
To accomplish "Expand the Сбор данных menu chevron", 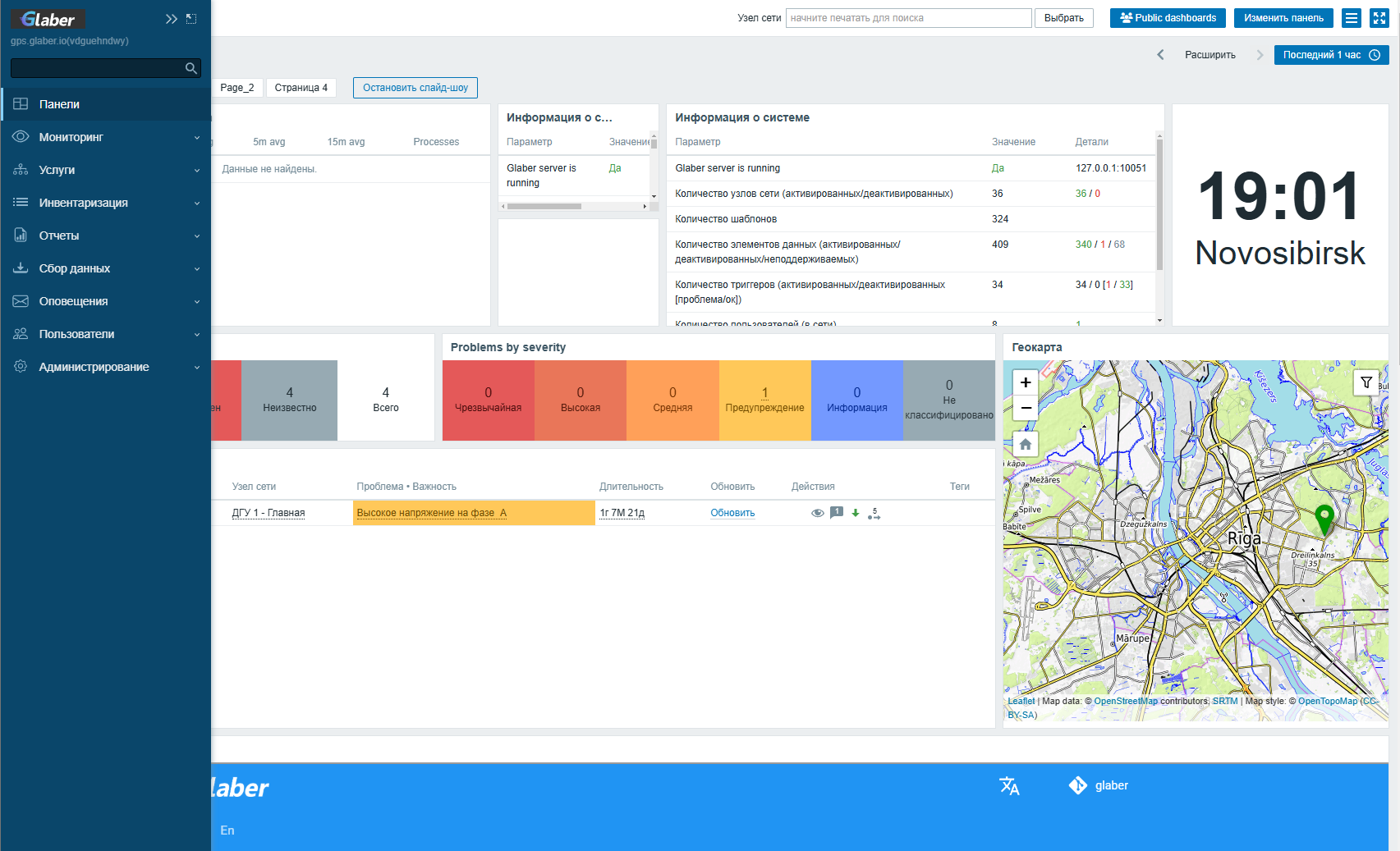I will coord(197,269).
